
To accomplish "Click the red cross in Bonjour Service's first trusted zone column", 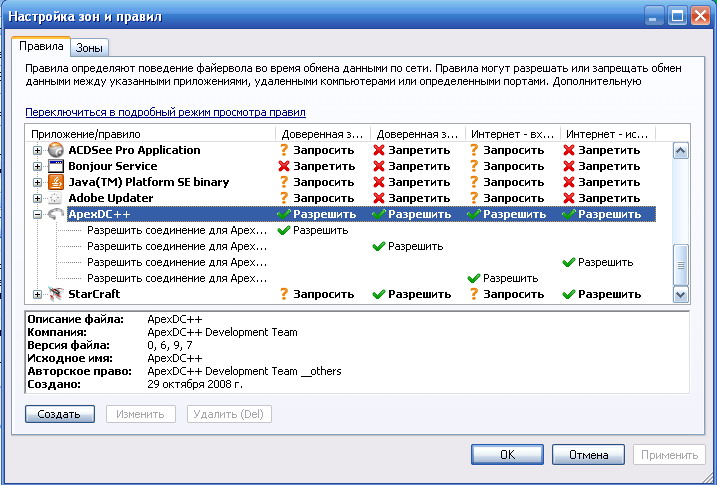I will click(284, 166).
